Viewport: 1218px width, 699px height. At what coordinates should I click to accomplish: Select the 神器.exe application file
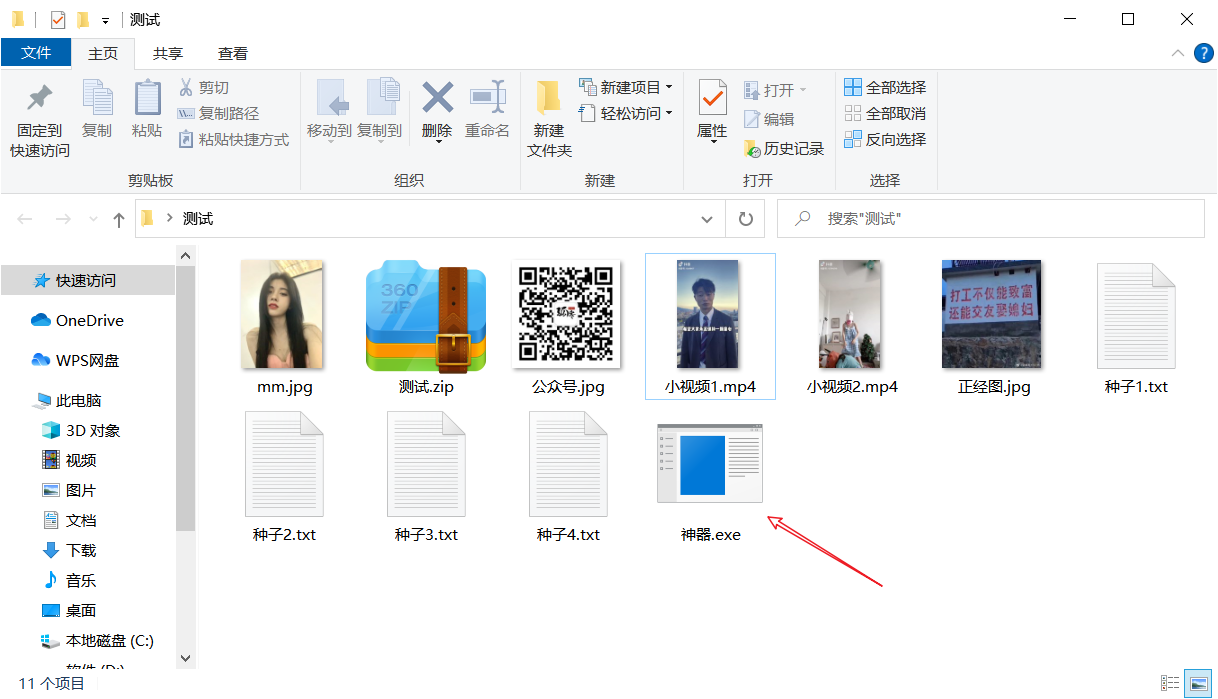(x=710, y=463)
